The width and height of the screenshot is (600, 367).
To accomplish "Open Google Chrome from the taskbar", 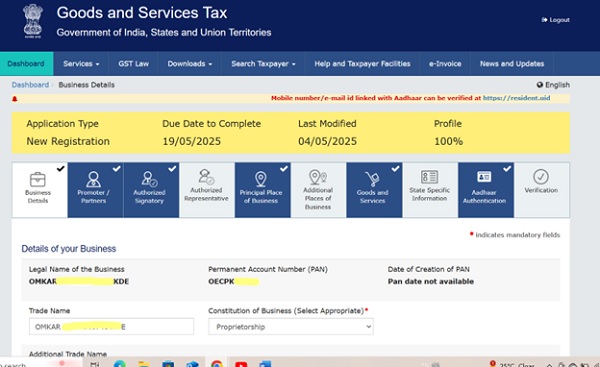I will pyautogui.click(x=217, y=364).
